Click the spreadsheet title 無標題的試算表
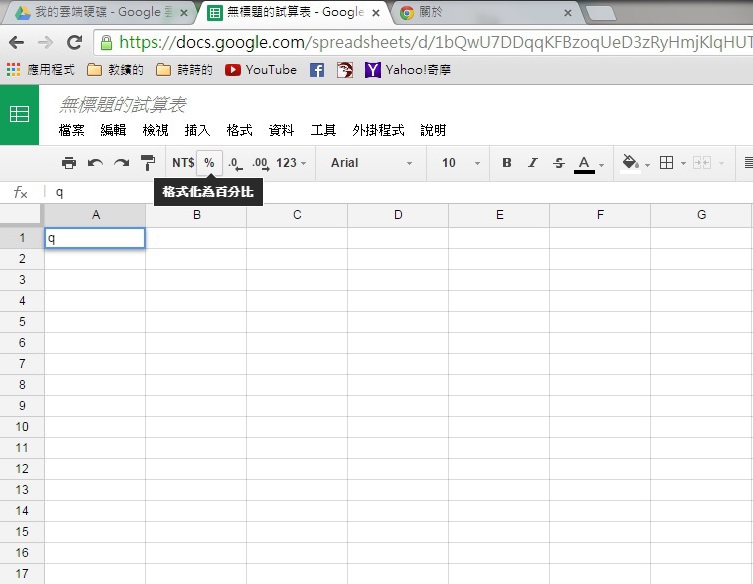The image size is (753, 584). [x=122, y=104]
